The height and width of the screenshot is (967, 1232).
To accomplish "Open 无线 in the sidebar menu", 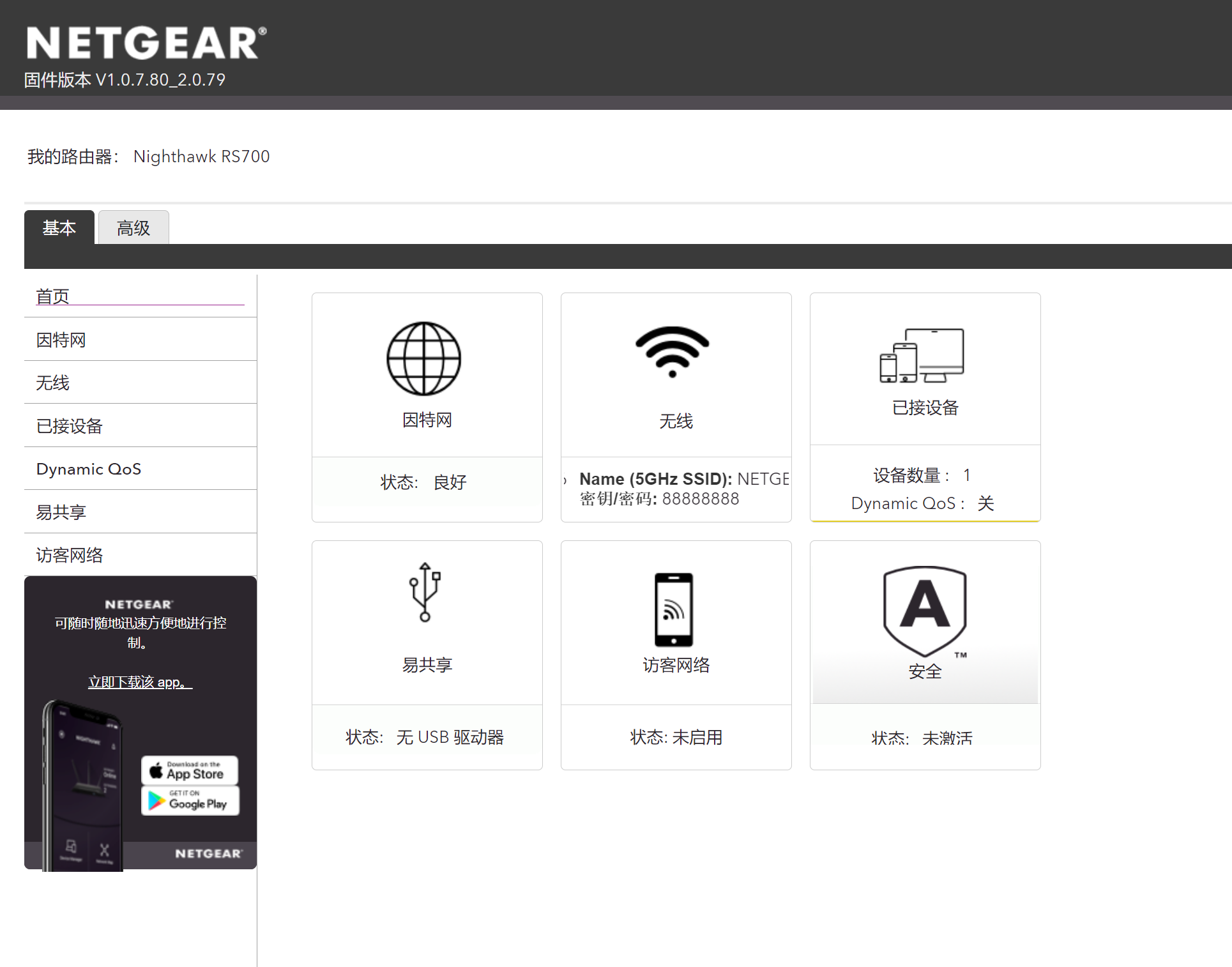I will click(141, 383).
